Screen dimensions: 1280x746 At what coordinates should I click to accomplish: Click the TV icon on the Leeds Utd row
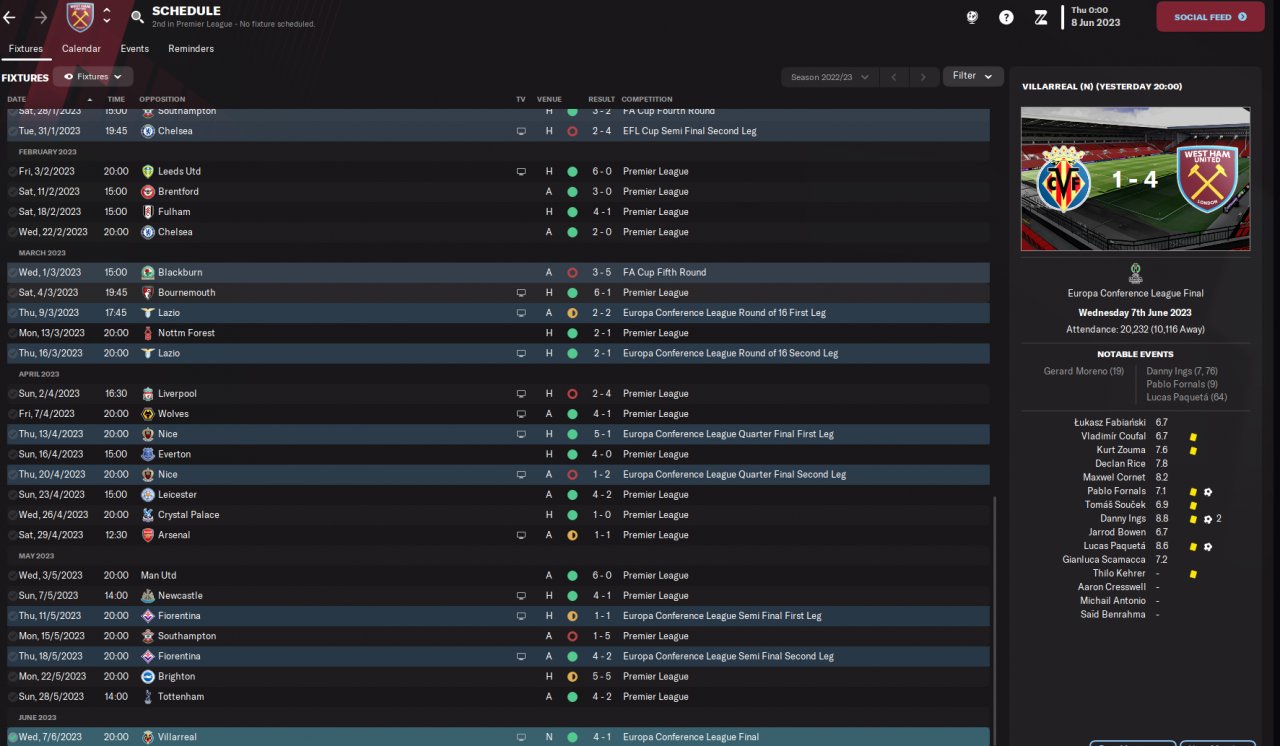[520, 171]
